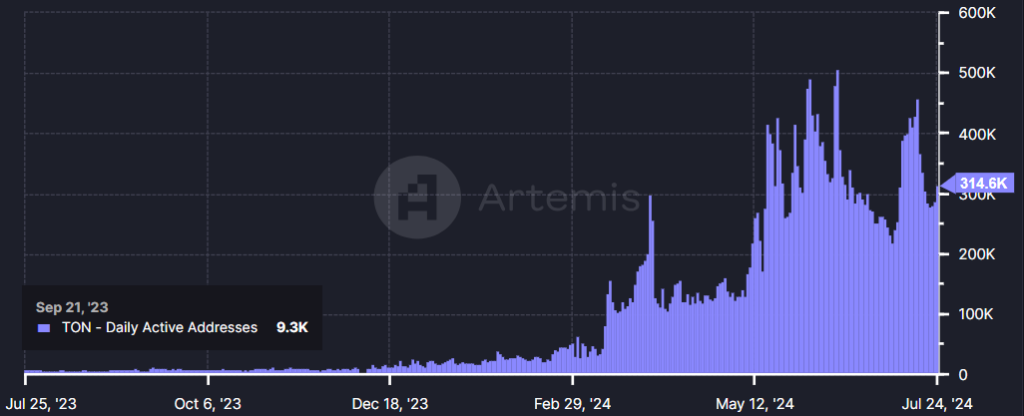Click the Jul 25, '23 axis label

40,404
